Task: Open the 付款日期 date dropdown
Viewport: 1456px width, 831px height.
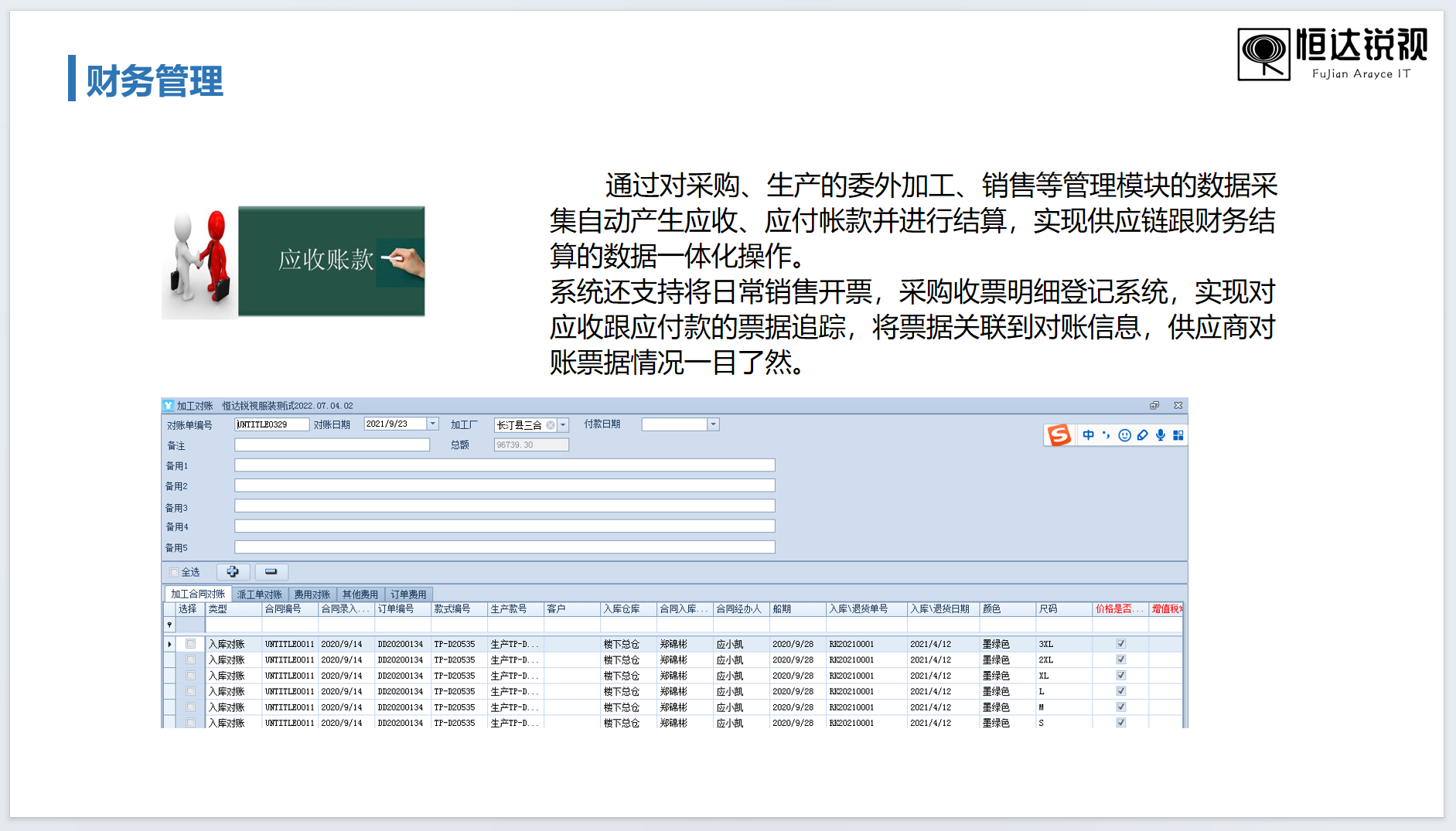Action: point(713,424)
